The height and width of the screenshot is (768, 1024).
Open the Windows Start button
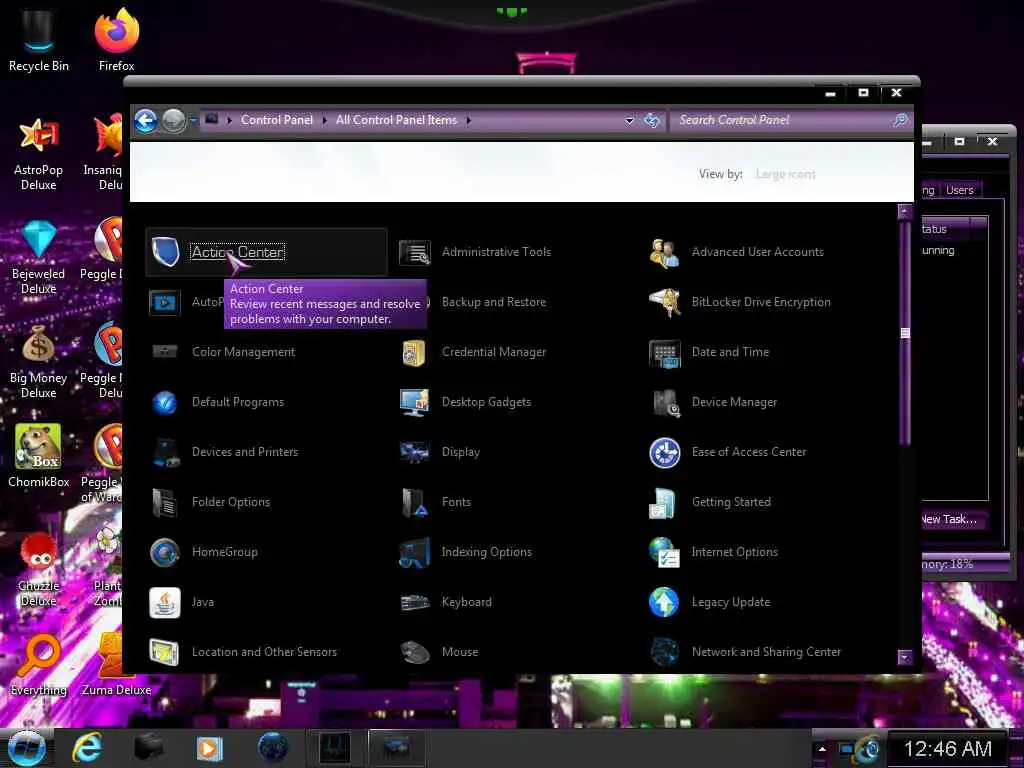click(x=27, y=748)
